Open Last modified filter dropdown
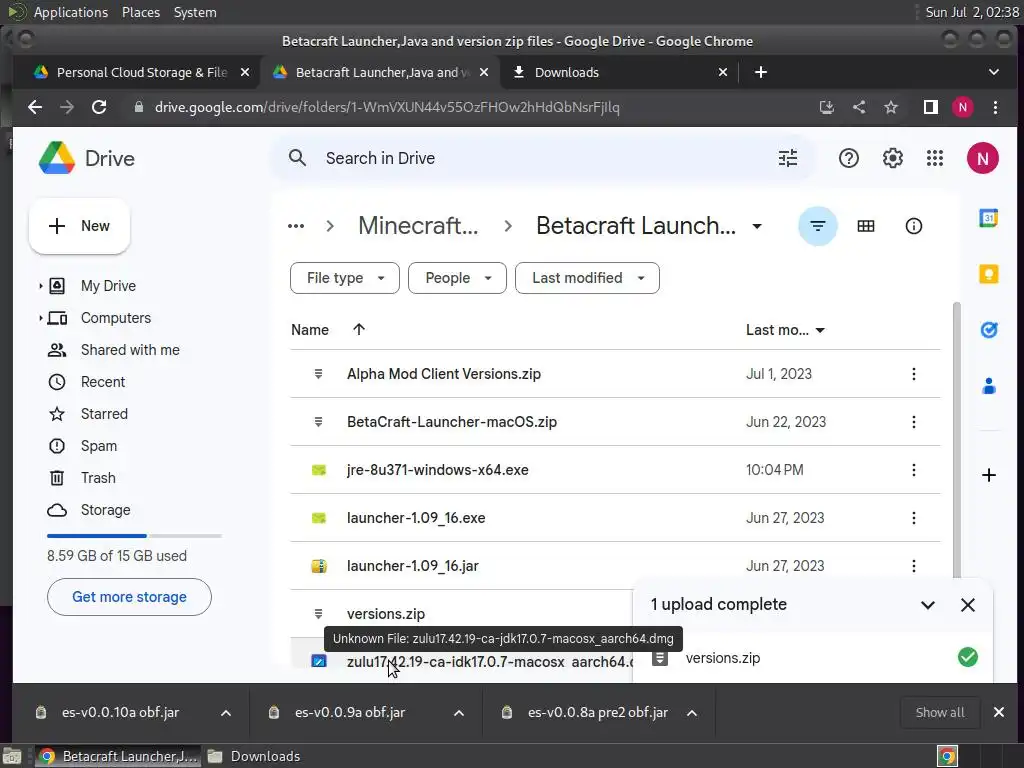The width and height of the screenshot is (1024, 768). 587,278
